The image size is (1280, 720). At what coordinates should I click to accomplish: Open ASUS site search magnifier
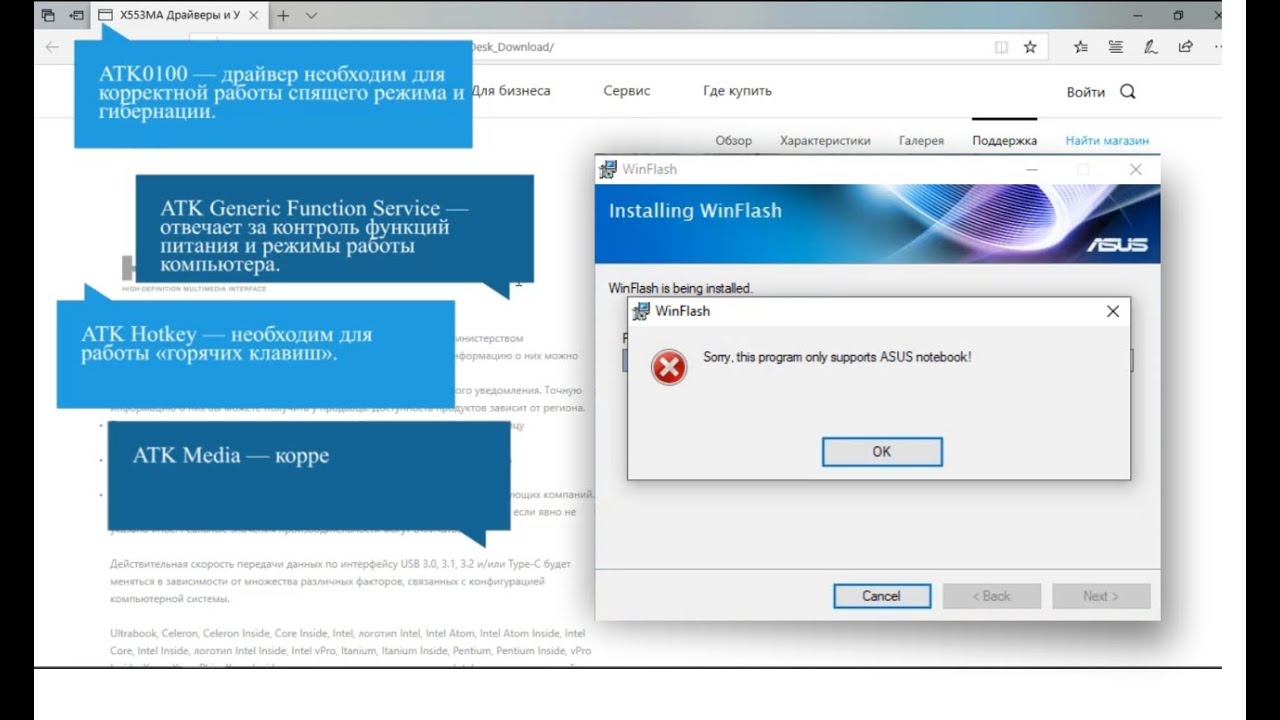tap(1128, 91)
